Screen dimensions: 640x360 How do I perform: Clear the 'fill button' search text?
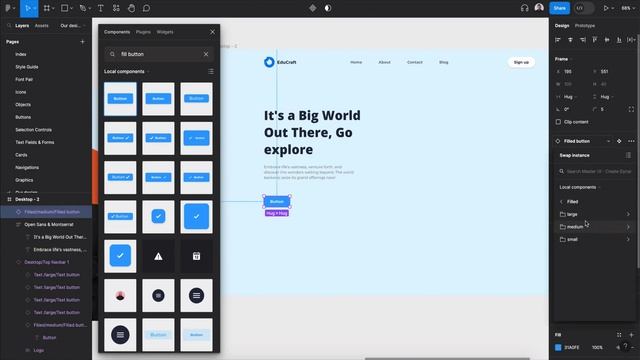point(206,54)
